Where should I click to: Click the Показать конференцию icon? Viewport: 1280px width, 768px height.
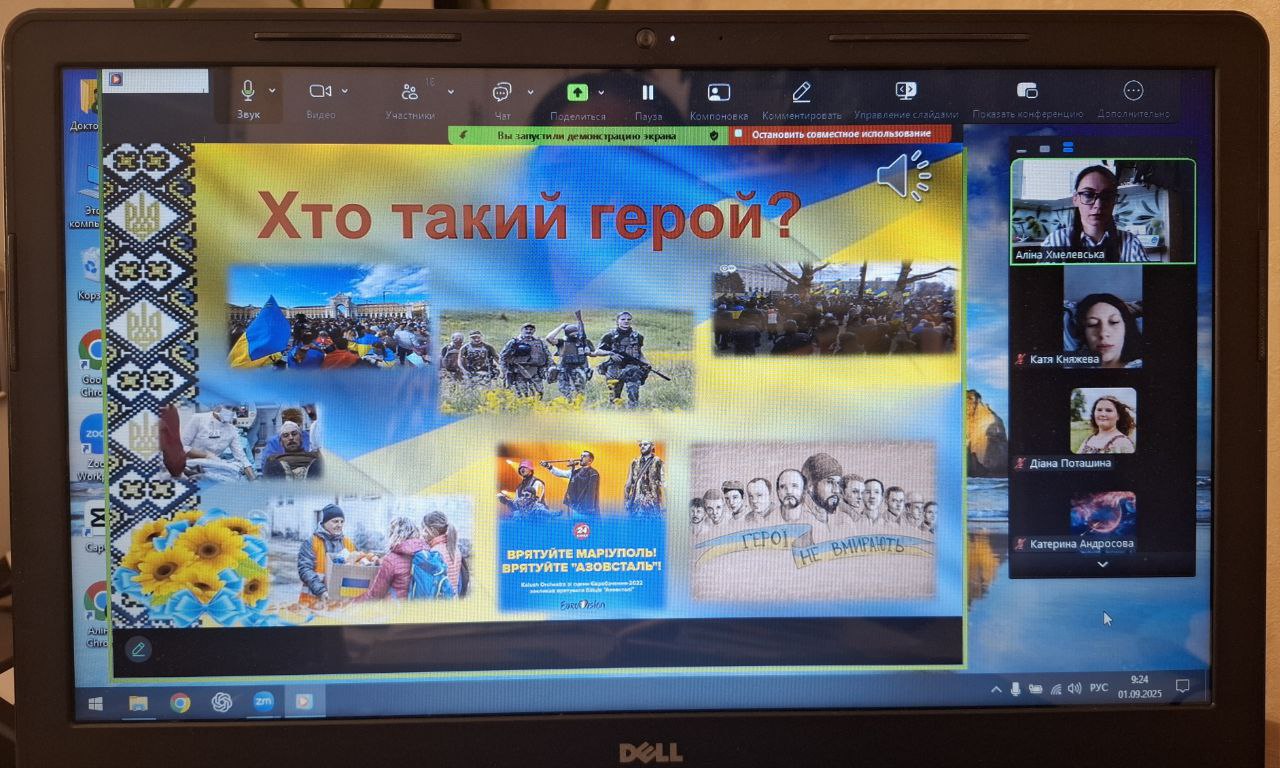pos(1027,91)
